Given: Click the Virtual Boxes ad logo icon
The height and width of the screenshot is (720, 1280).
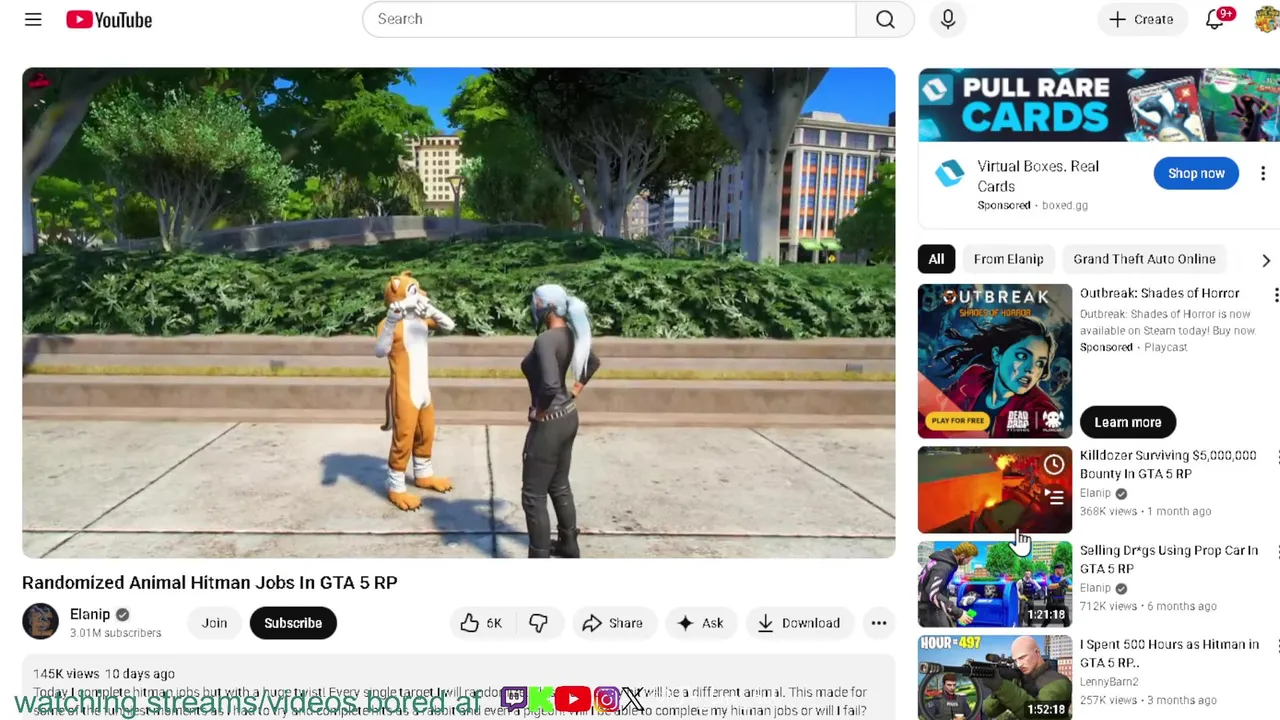Looking at the screenshot, I should [x=949, y=174].
